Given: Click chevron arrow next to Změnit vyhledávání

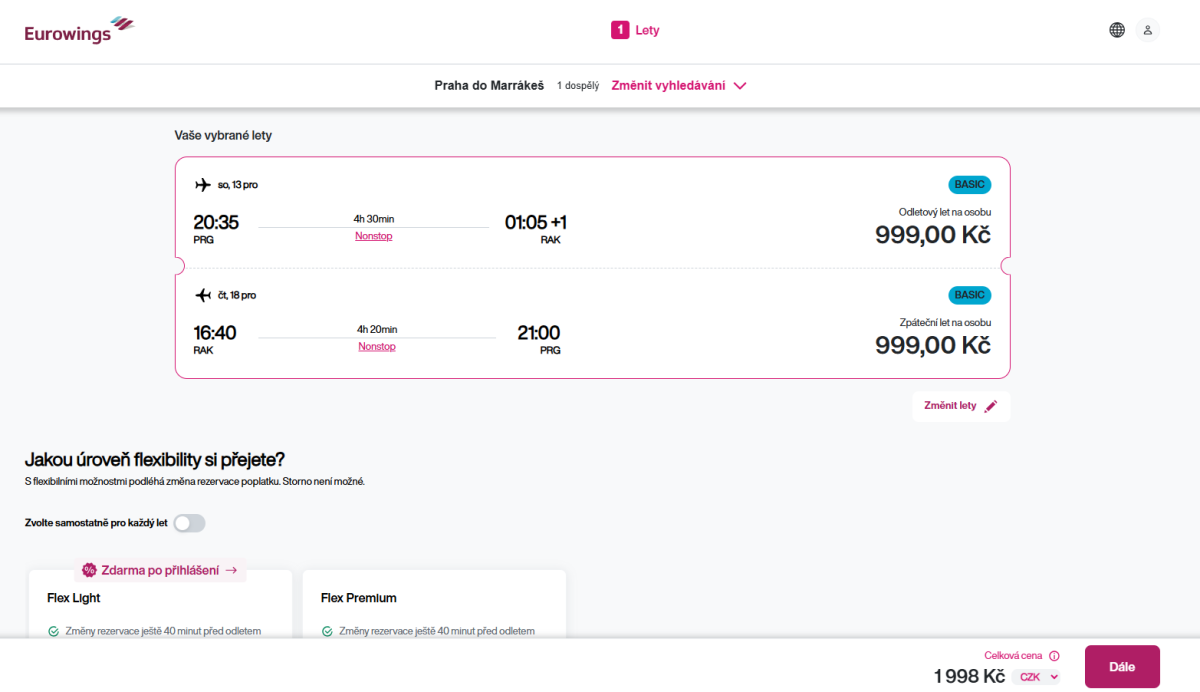Looking at the screenshot, I should tap(740, 86).
